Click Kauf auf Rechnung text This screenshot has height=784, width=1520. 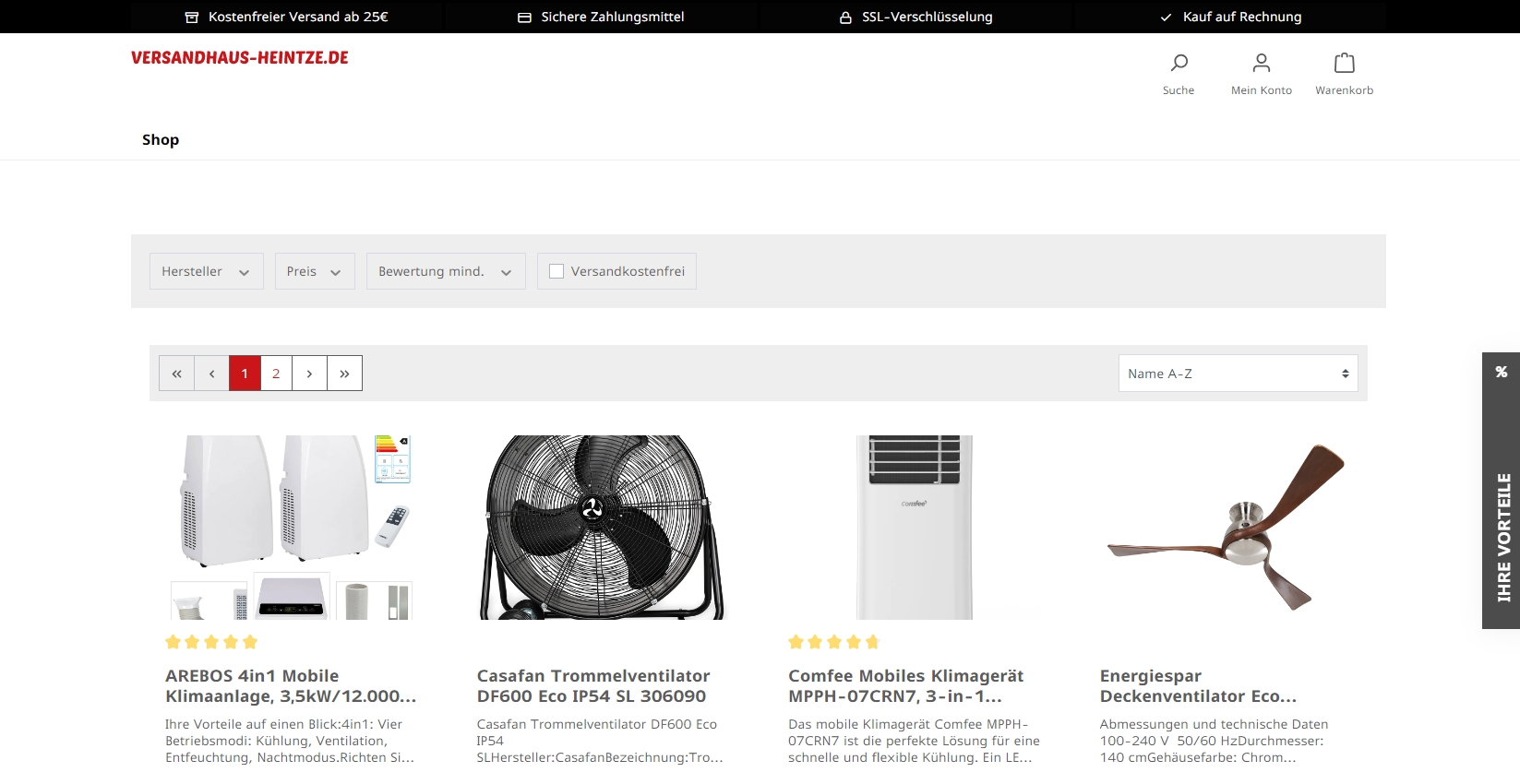point(1242,18)
